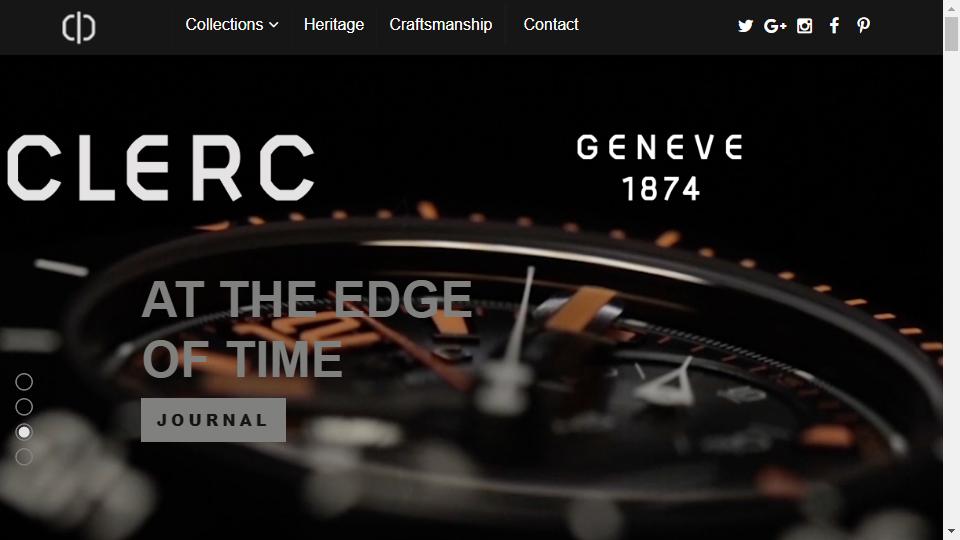Open the Google Plus social link
The width and height of the screenshot is (960, 540).
pos(774,26)
